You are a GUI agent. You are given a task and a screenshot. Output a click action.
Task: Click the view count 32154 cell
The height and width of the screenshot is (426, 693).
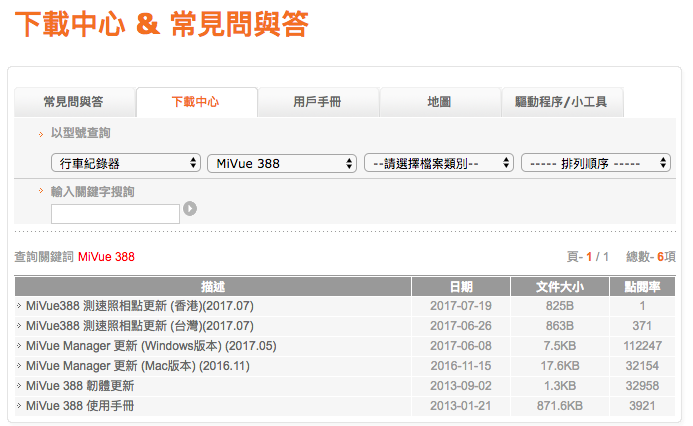pos(642,366)
